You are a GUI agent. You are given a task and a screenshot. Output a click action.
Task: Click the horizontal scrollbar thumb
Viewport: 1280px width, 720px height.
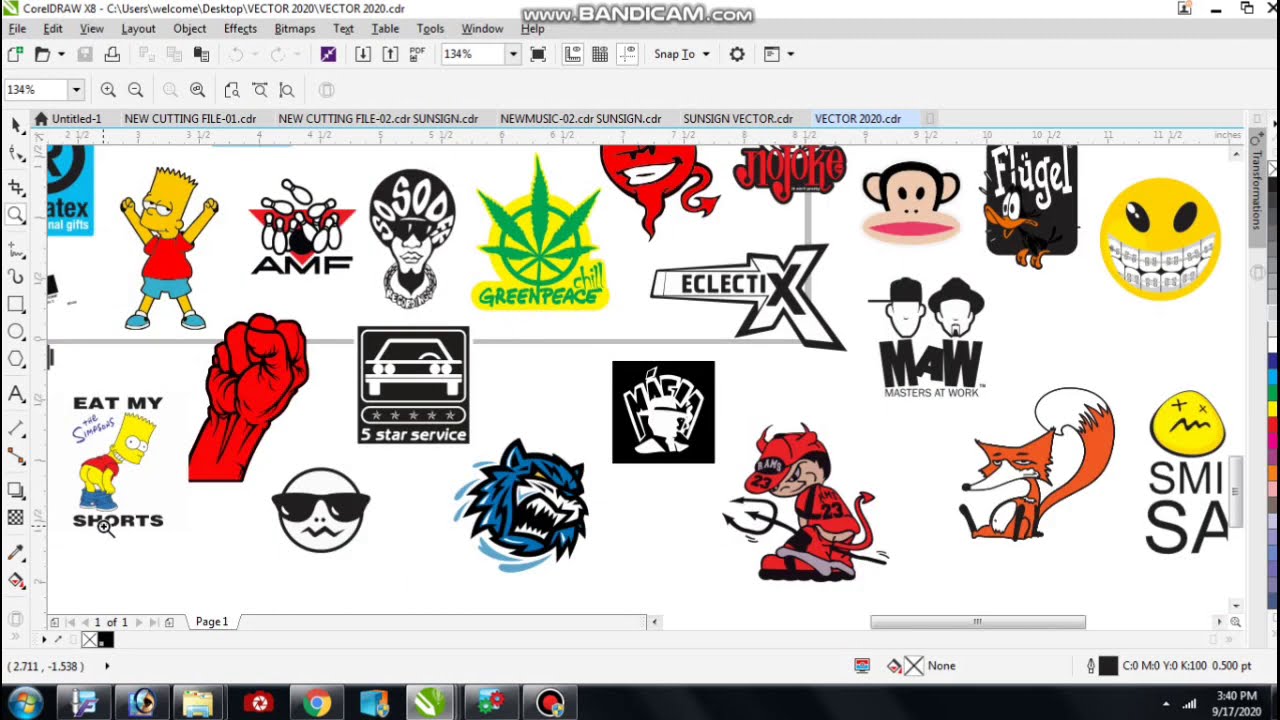978,622
